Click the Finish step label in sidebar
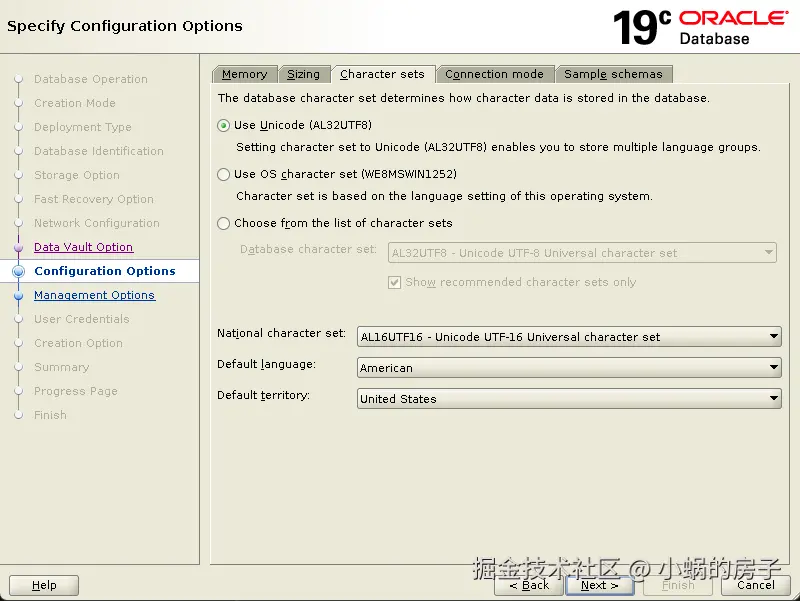This screenshot has width=800, height=601. 51,415
